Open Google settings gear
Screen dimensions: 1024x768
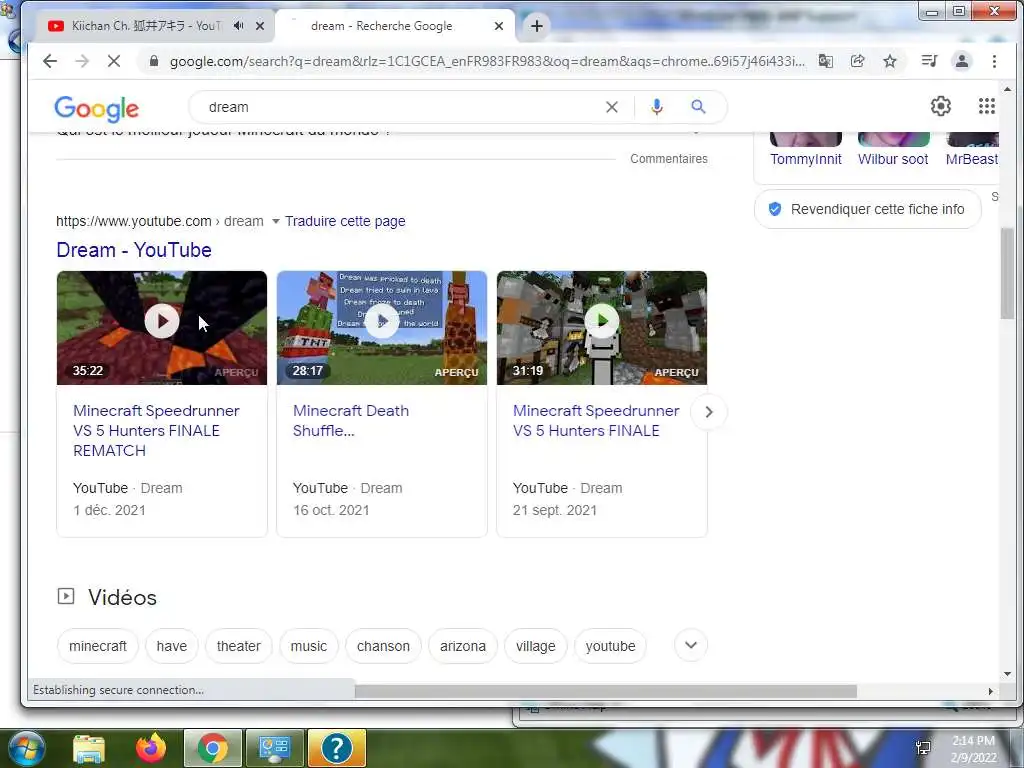(x=940, y=106)
